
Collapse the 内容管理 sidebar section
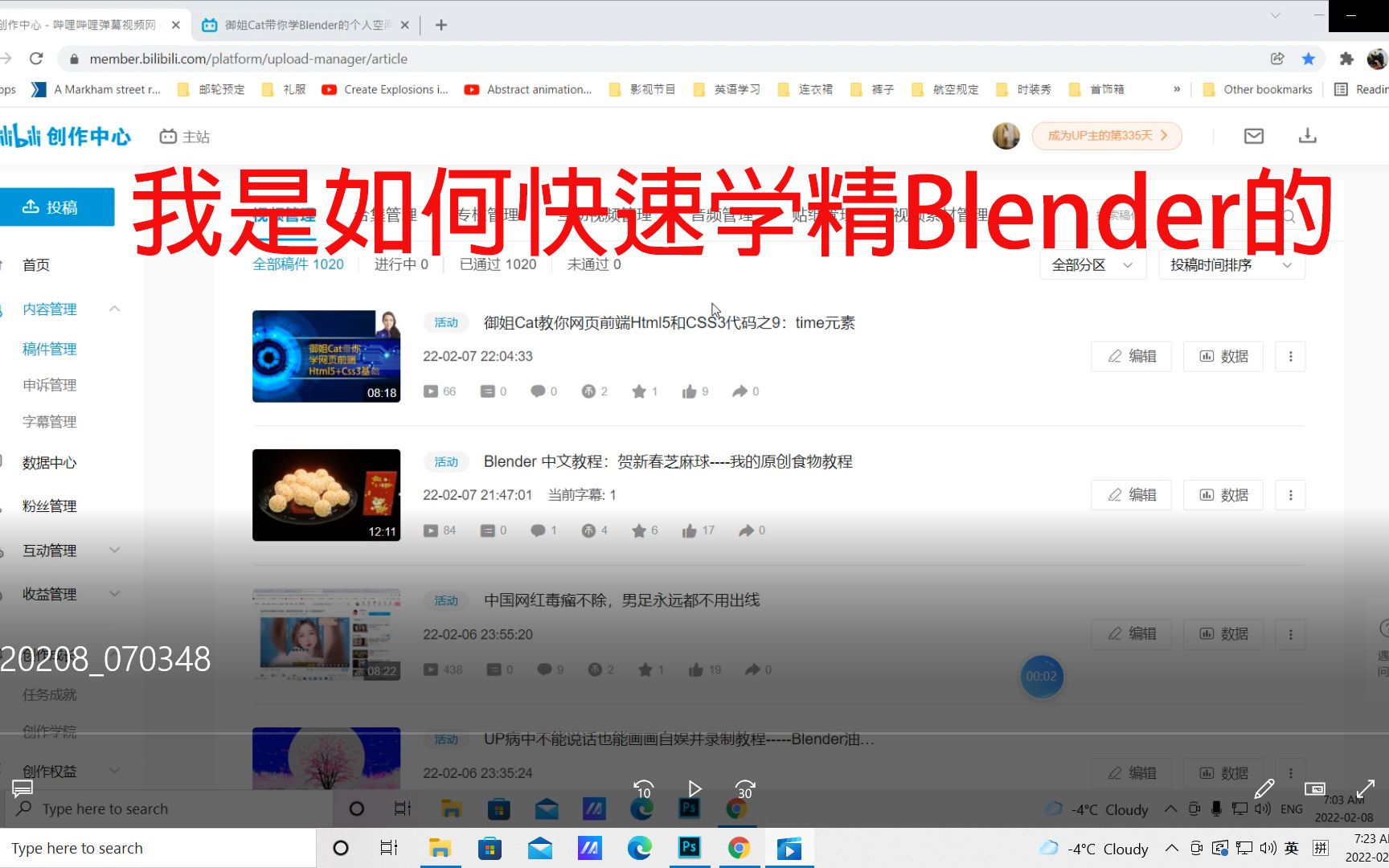pyautogui.click(x=114, y=309)
